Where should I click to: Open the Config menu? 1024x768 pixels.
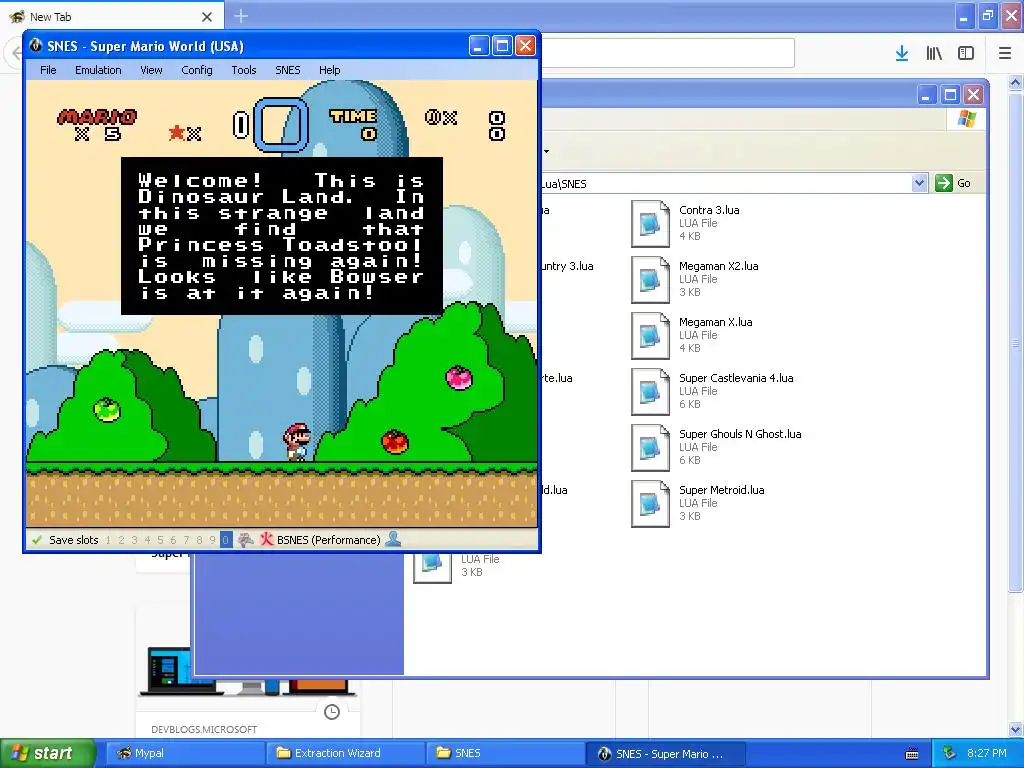(x=197, y=70)
